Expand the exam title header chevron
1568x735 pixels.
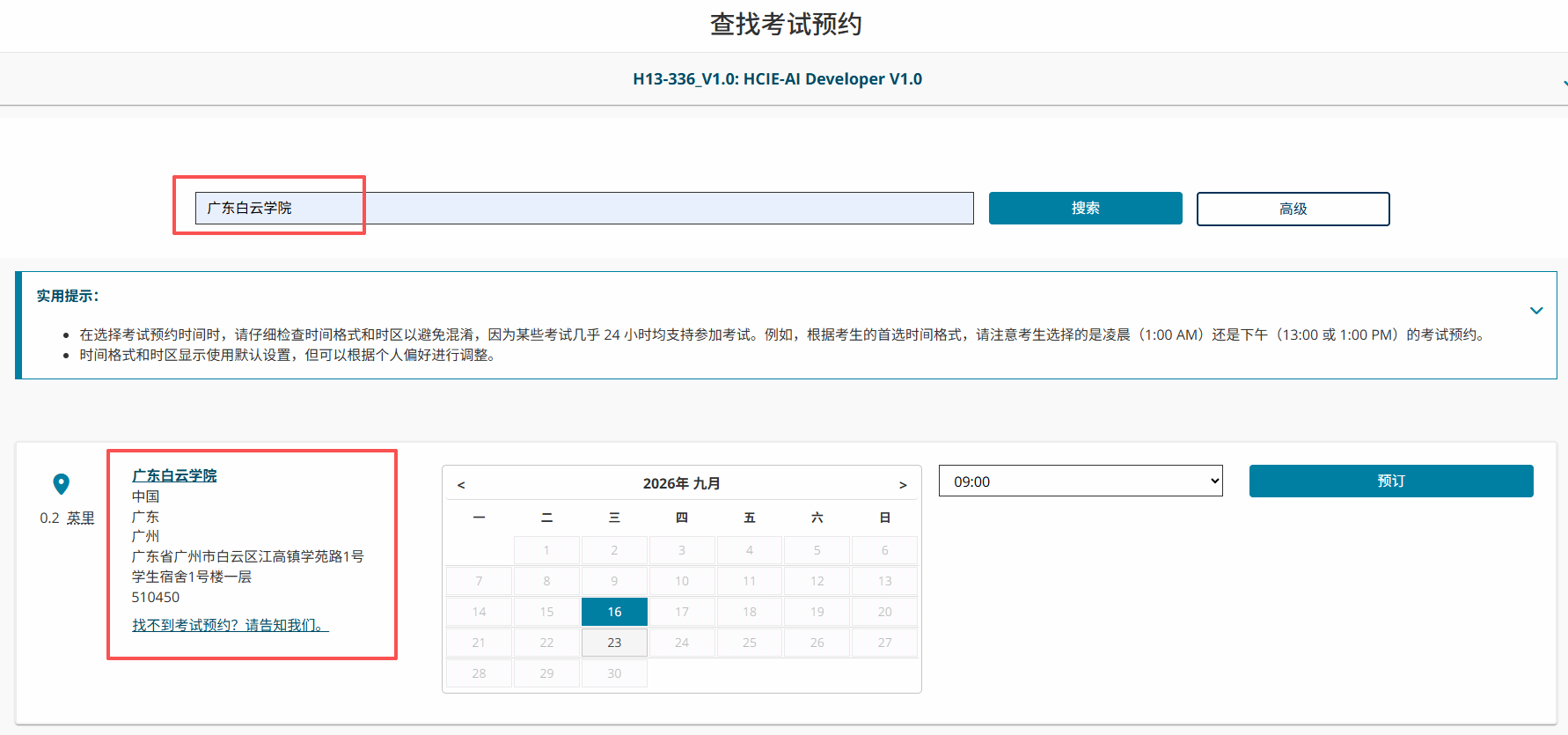click(1564, 83)
